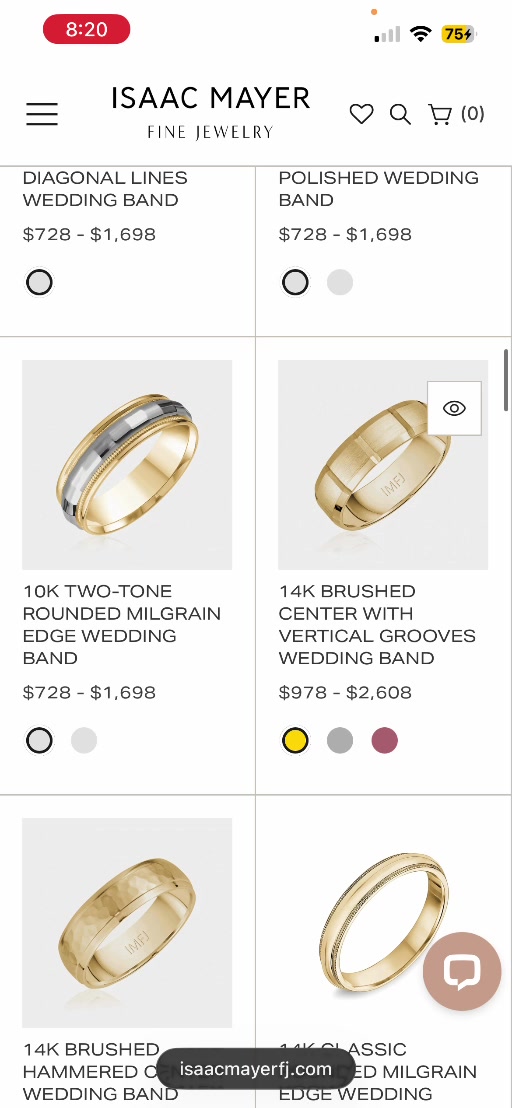Choose second swatch under Polished Wedding Band
Viewport: 512px width, 1108px height.
click(x=340, y=283)
